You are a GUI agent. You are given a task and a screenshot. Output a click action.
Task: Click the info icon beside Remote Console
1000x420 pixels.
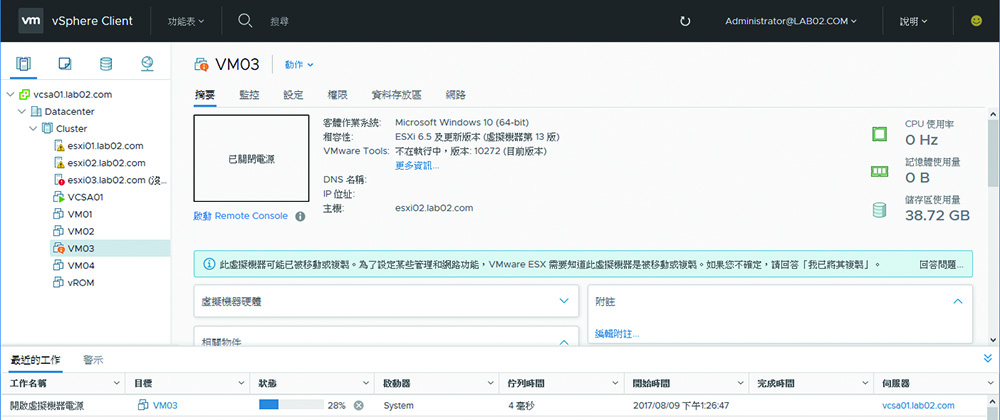coord(300,217)
